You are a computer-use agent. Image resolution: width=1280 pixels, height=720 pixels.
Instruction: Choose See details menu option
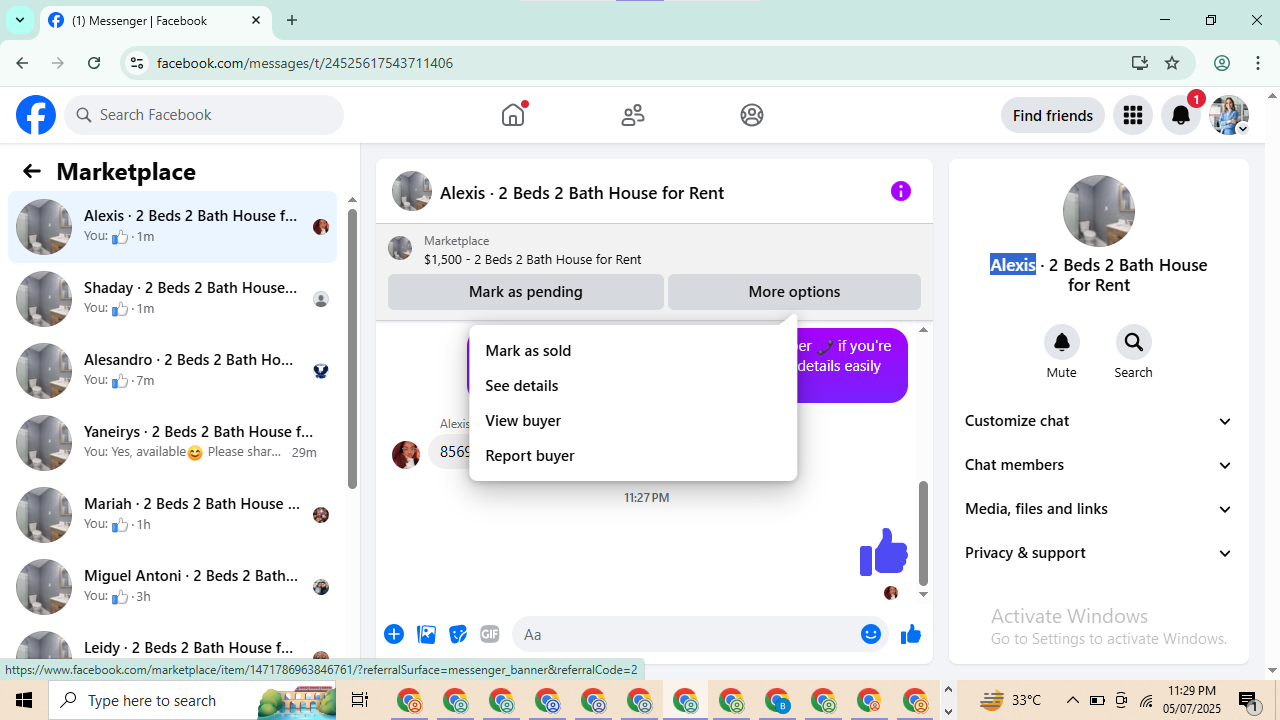point(633,386)
